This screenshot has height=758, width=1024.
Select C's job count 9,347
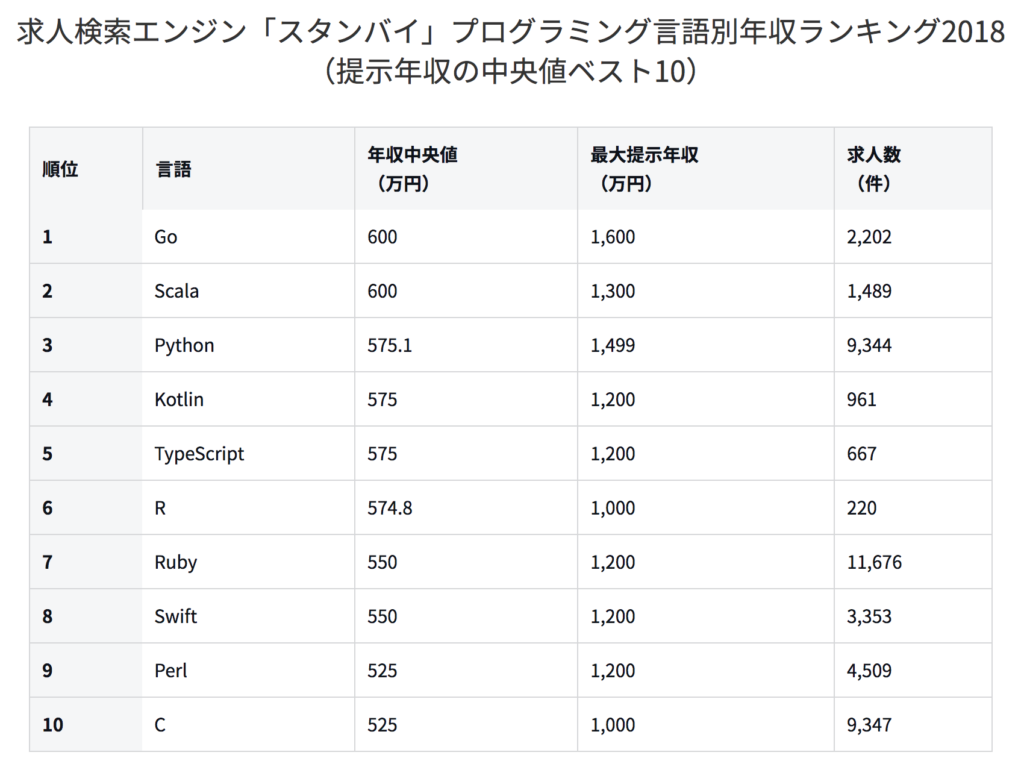pyautogui.click(x=869, y=724)
